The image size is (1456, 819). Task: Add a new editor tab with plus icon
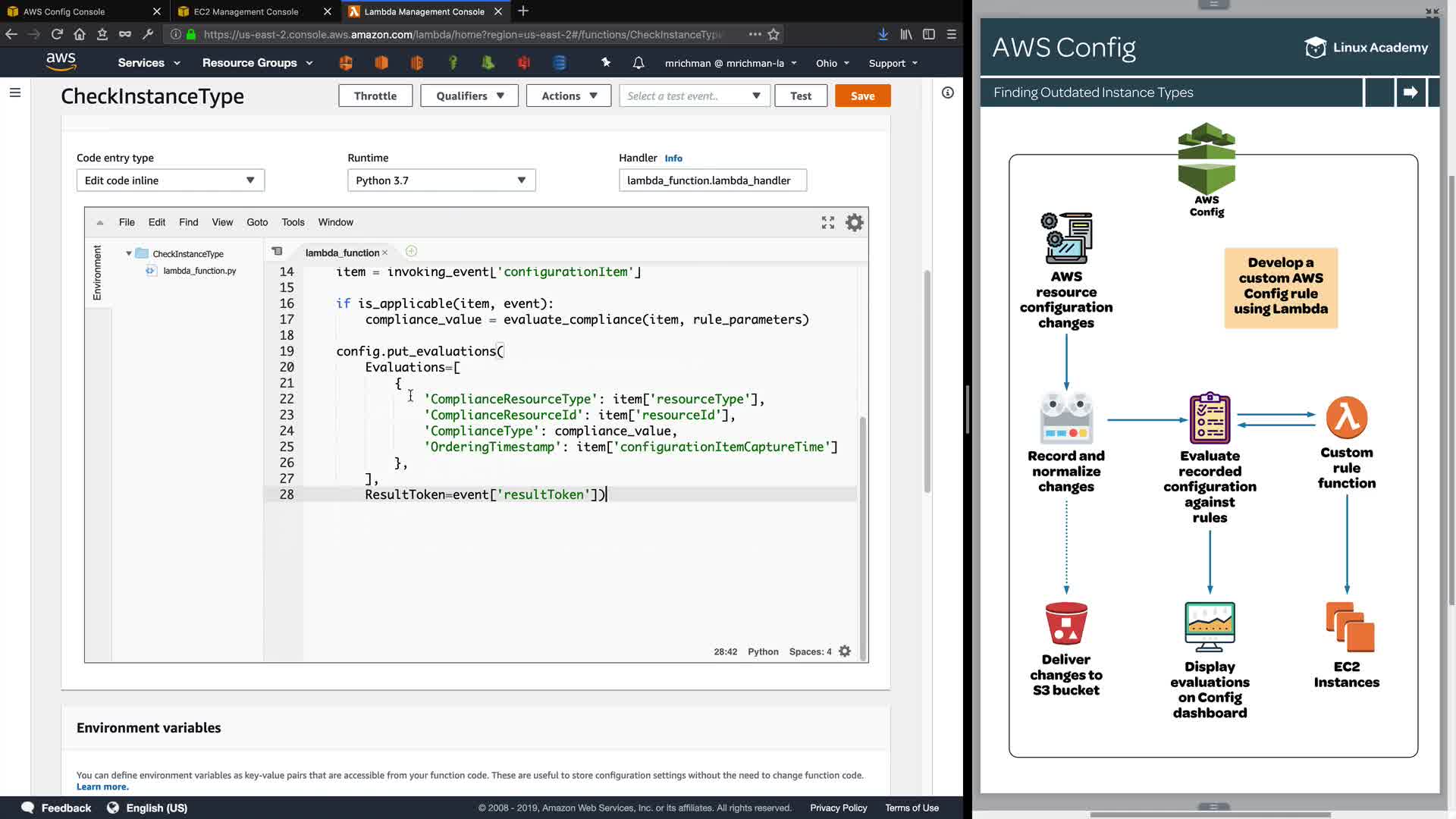pos(411,252)
